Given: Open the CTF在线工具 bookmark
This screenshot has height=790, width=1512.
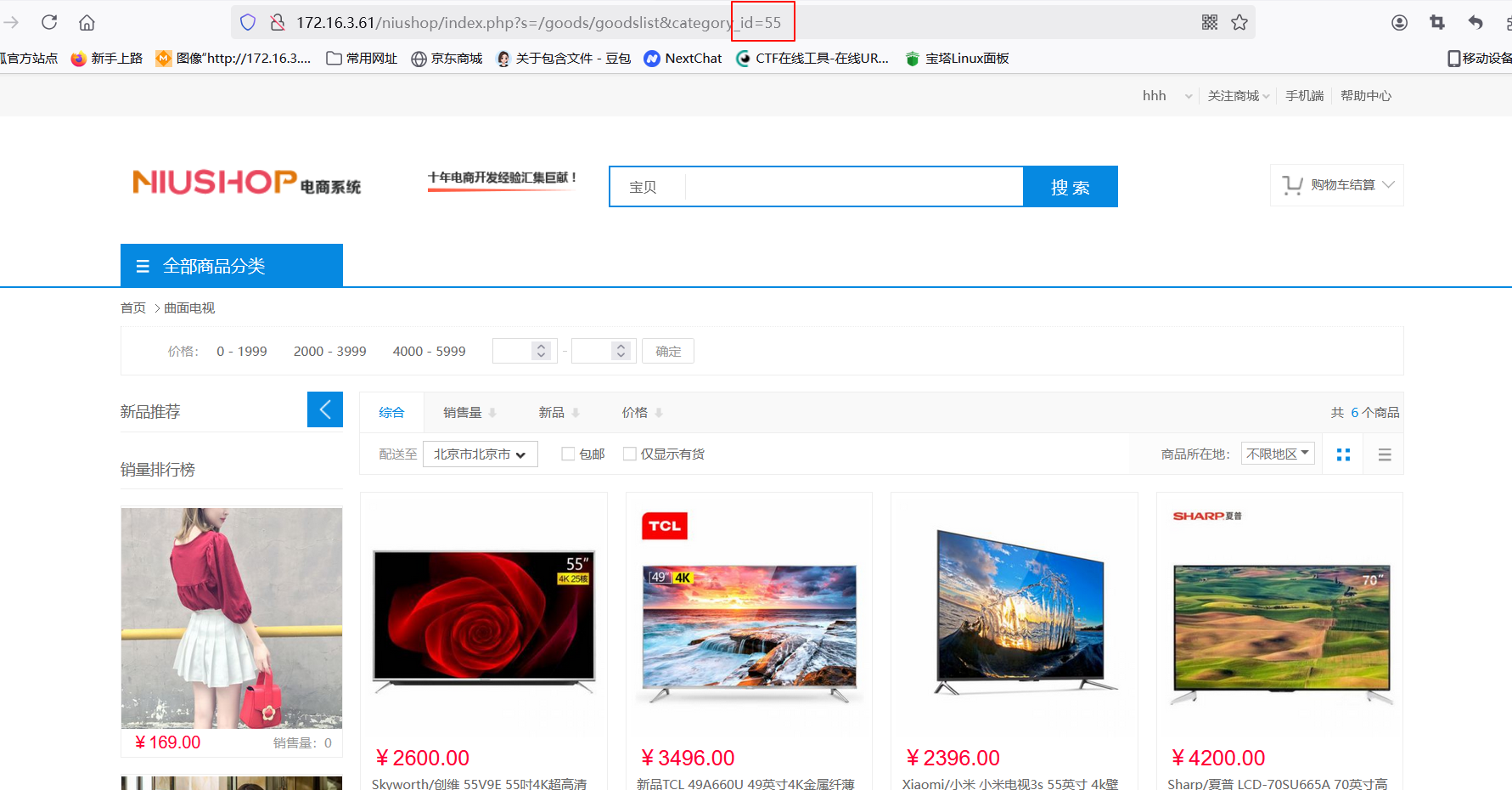Looking at the screenshot, I should tap(812, 58).
